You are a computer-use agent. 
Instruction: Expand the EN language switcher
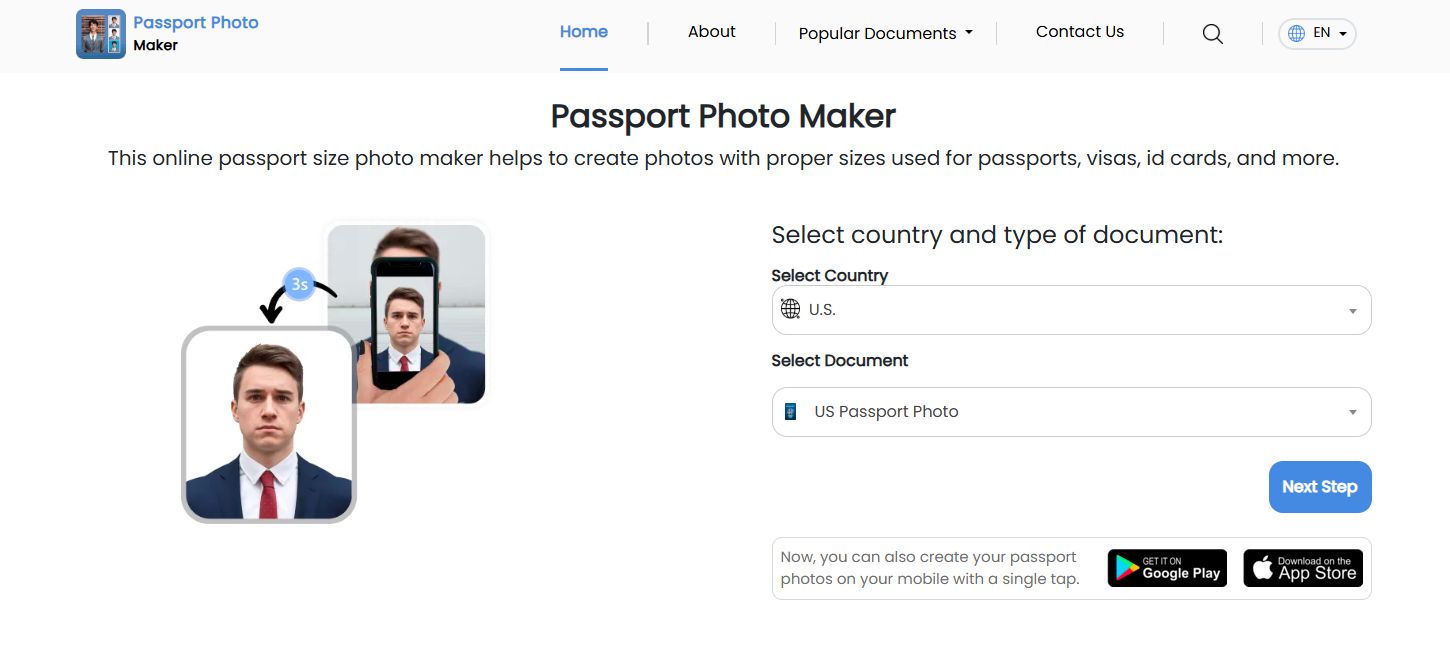point(1317,33)
